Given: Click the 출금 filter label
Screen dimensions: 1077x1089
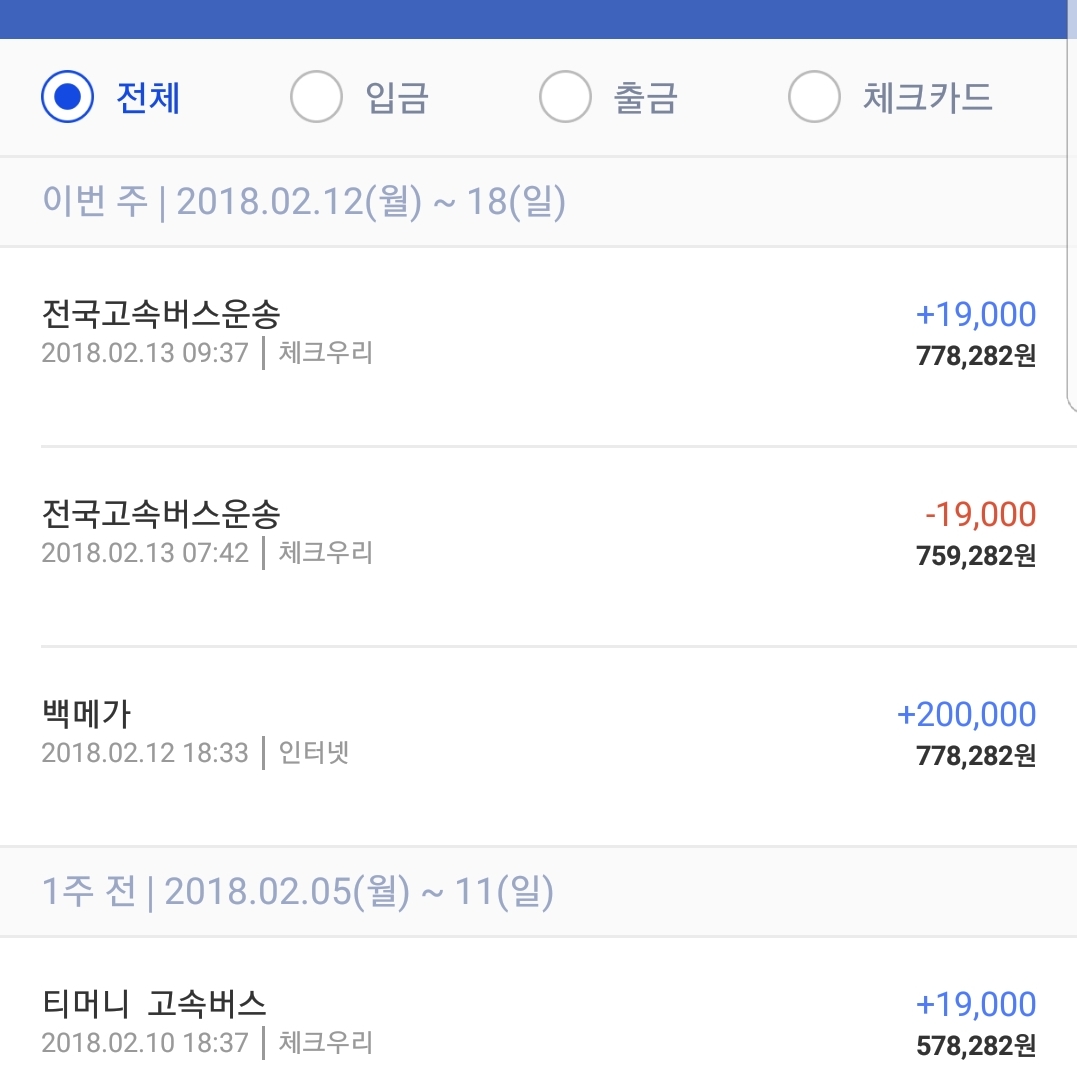Looking at the screenshot, I should coord(645,98).
